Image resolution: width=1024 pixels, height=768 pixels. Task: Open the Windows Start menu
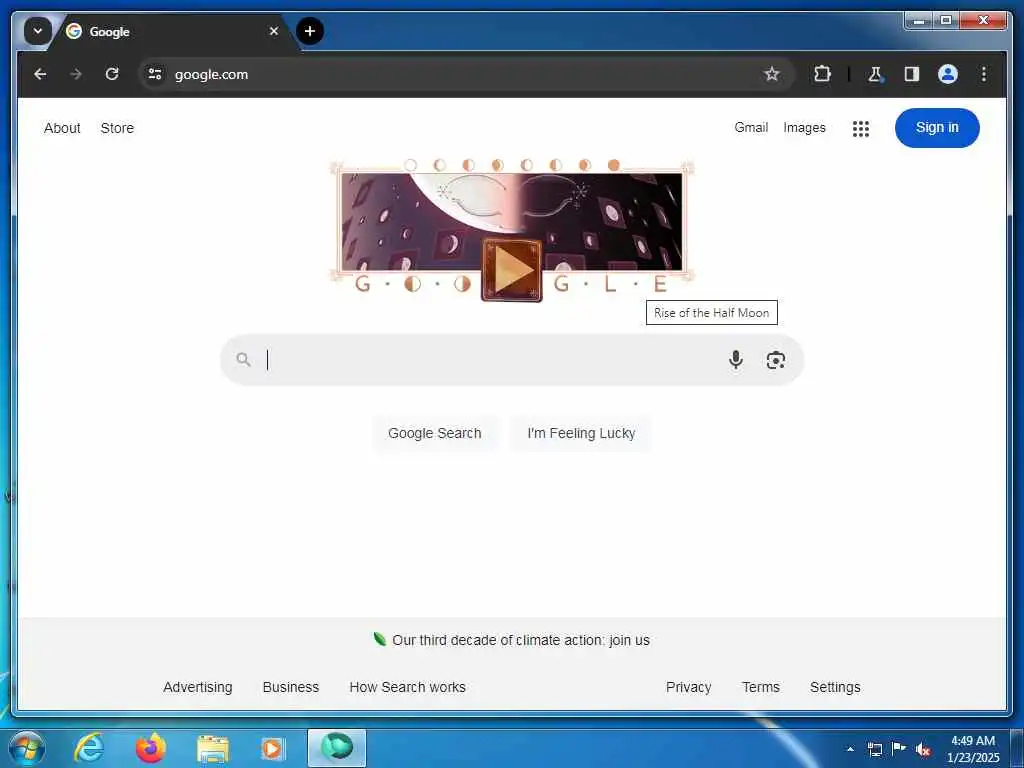pyautogui.click(x=26, y=748)
